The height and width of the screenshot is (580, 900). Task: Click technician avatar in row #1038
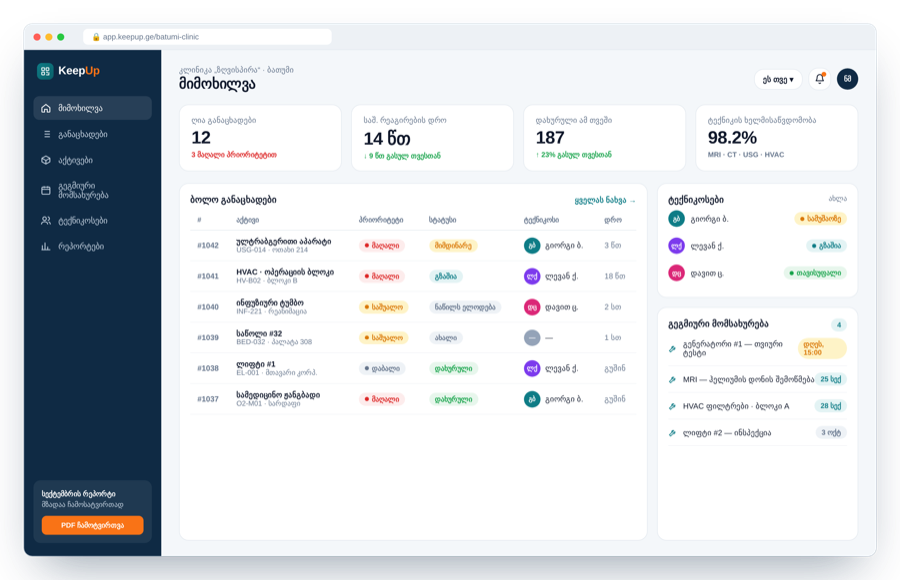point(532,369)
